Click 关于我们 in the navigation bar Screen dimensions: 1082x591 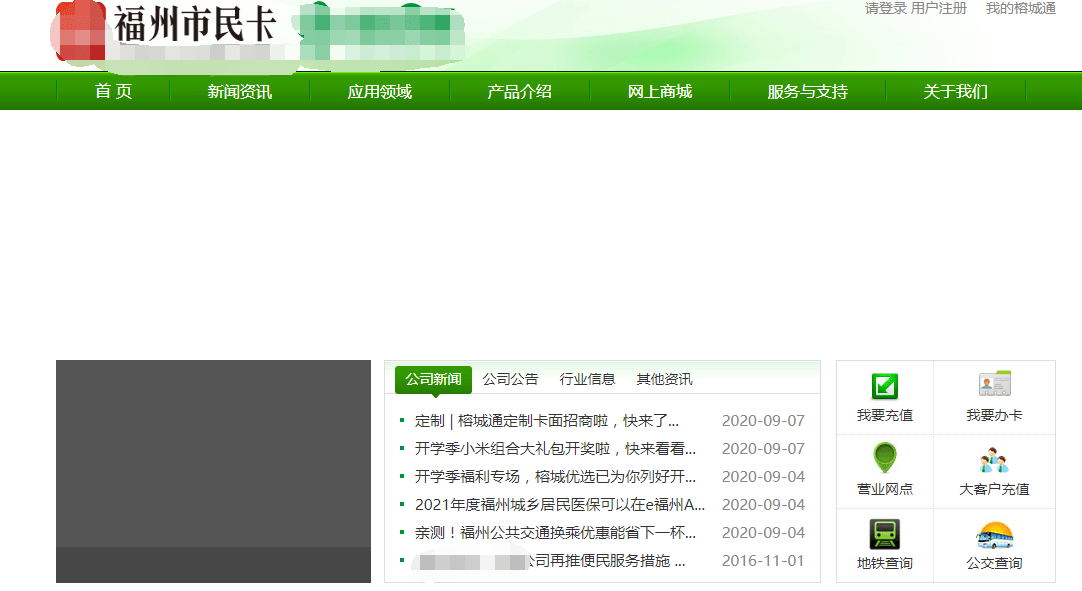point(955,92)
